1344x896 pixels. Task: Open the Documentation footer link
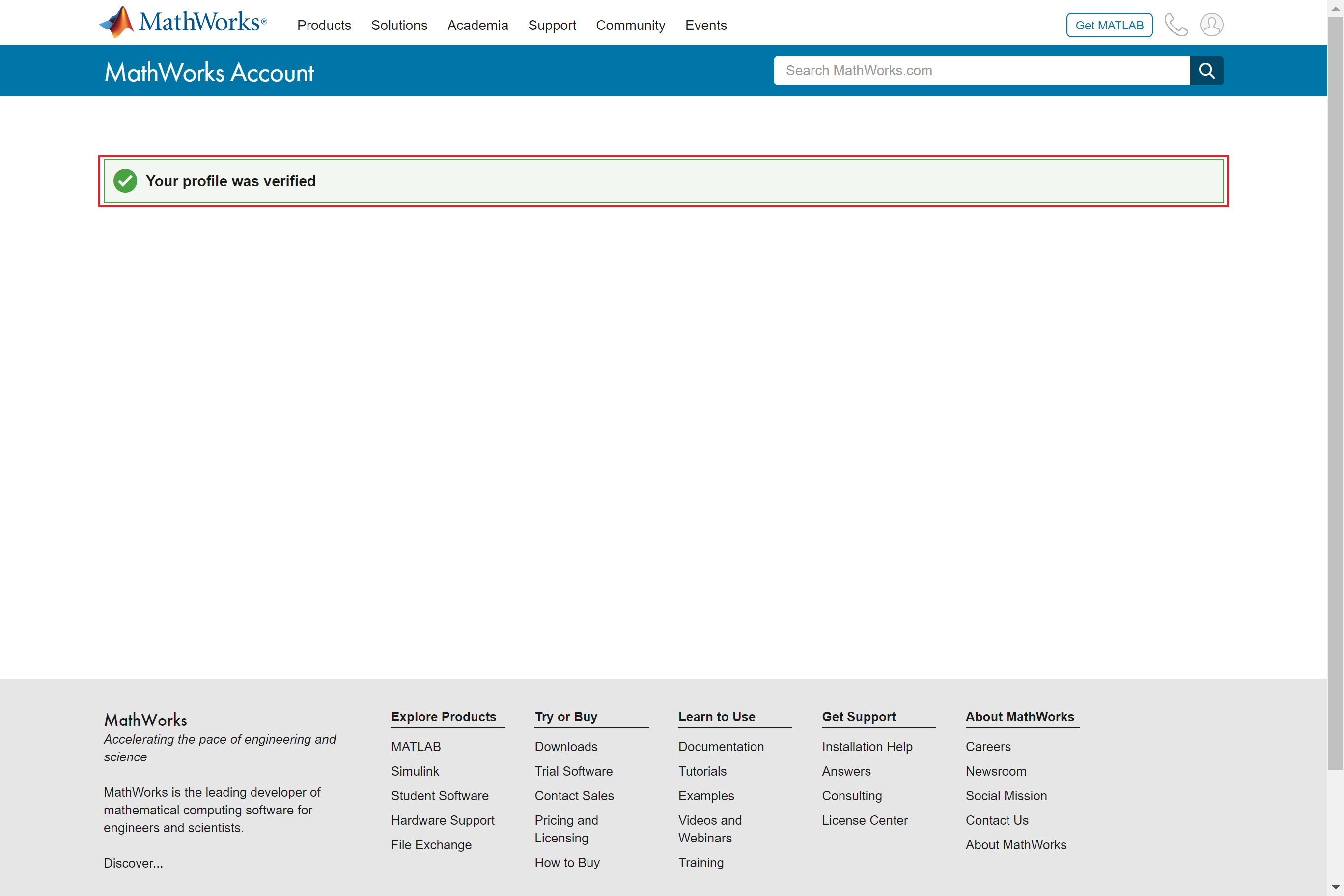(x=721, y=746)
